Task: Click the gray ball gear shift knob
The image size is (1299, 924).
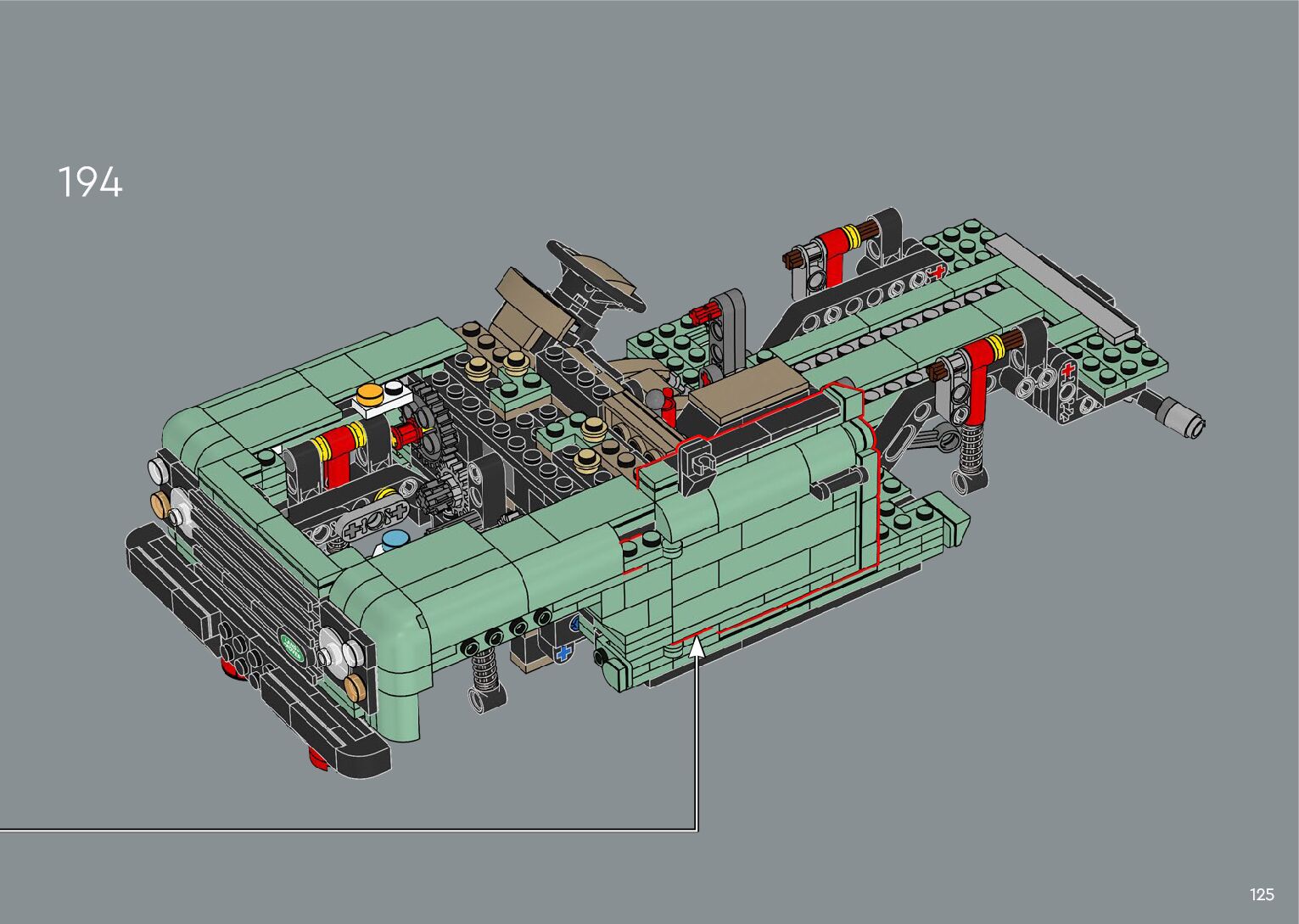Action: [654, 398]
